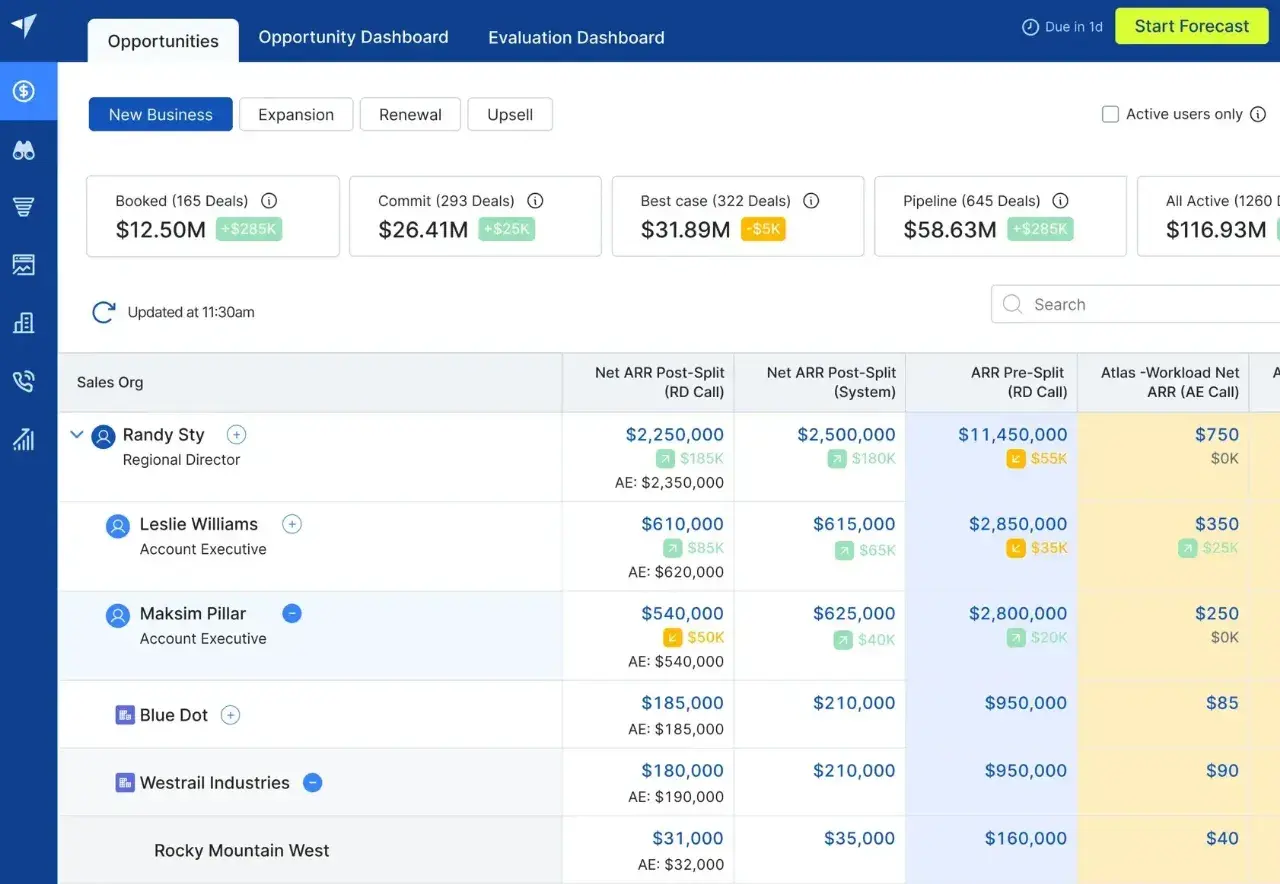Click the refresh icon beside Updated at 11:30am

pyautogui.click(x=103, y=313)
